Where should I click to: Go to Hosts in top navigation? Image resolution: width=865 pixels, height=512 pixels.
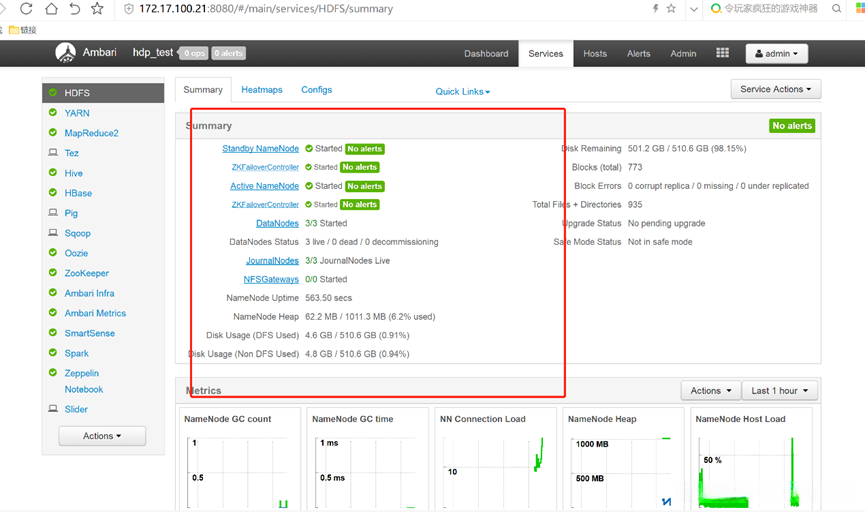(595, 54)
